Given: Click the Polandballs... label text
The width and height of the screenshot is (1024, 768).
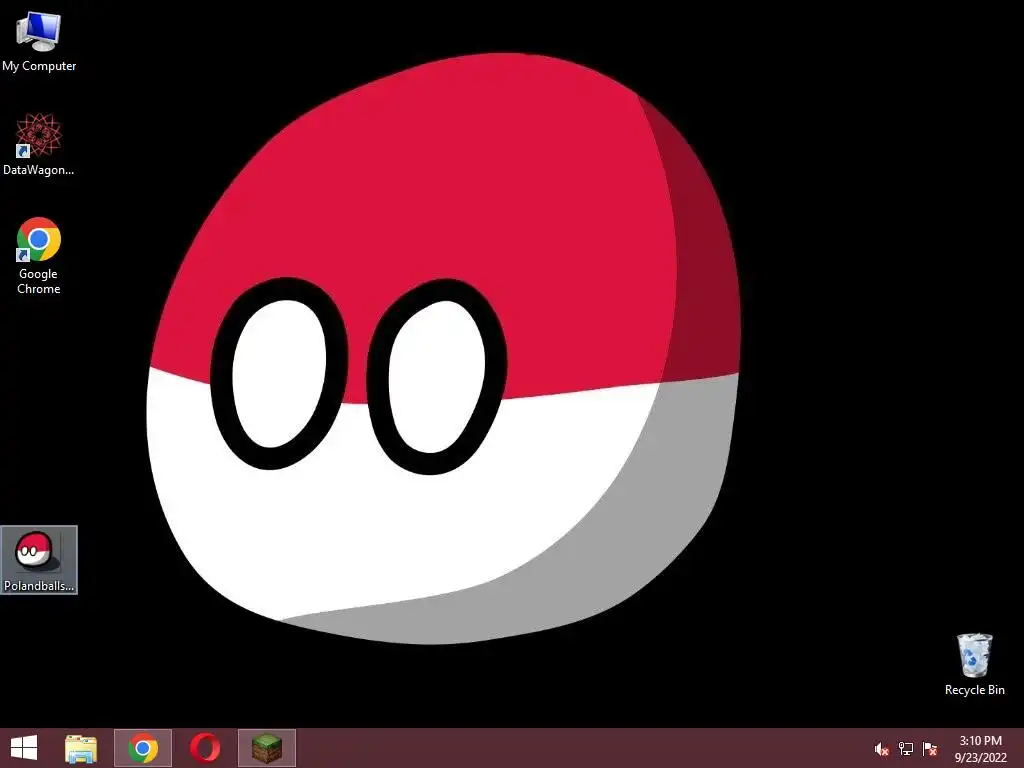Looking at the screenshot, I should click(x=39, y=586).
